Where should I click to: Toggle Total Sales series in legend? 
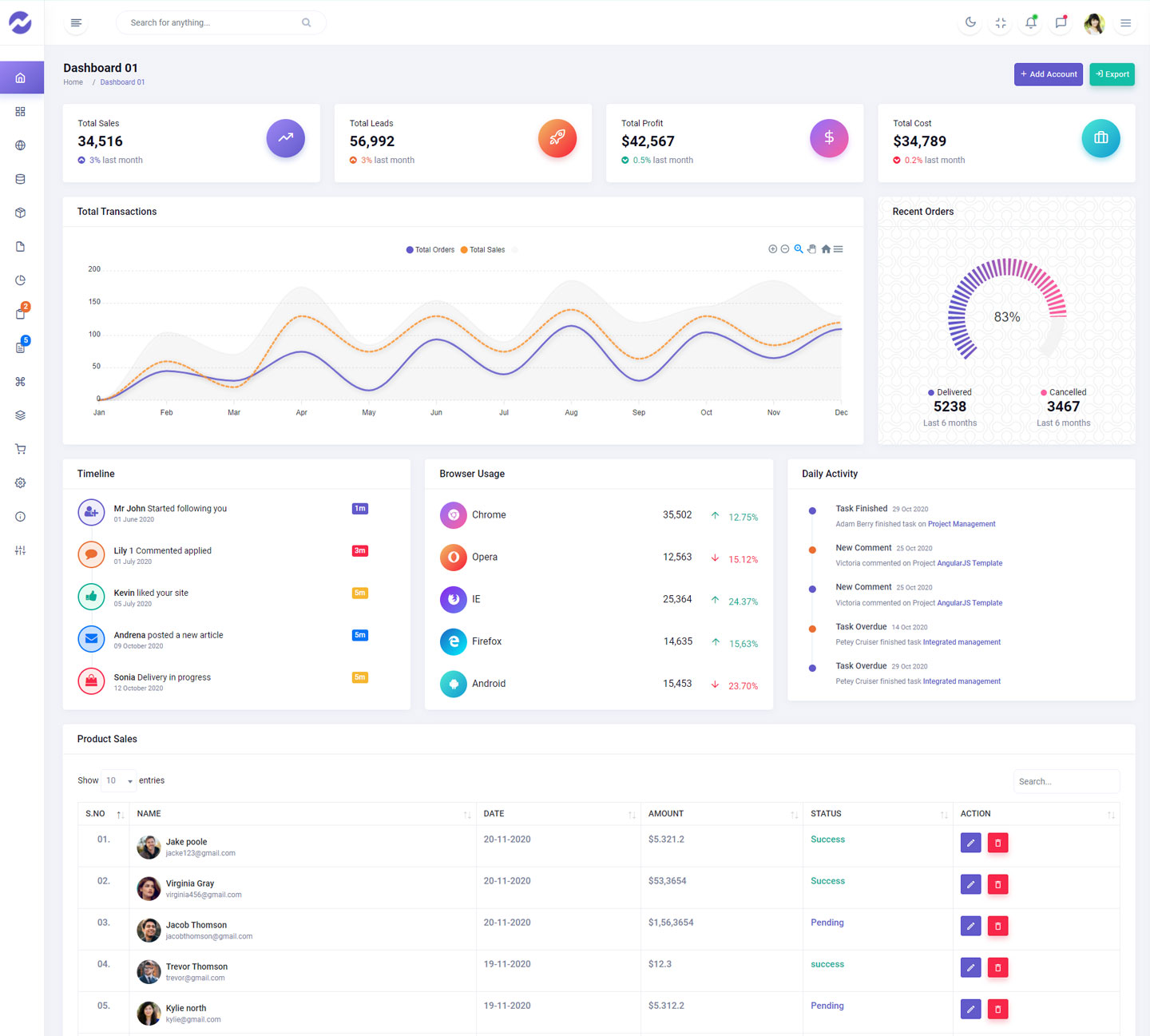(x=483, y=250)
